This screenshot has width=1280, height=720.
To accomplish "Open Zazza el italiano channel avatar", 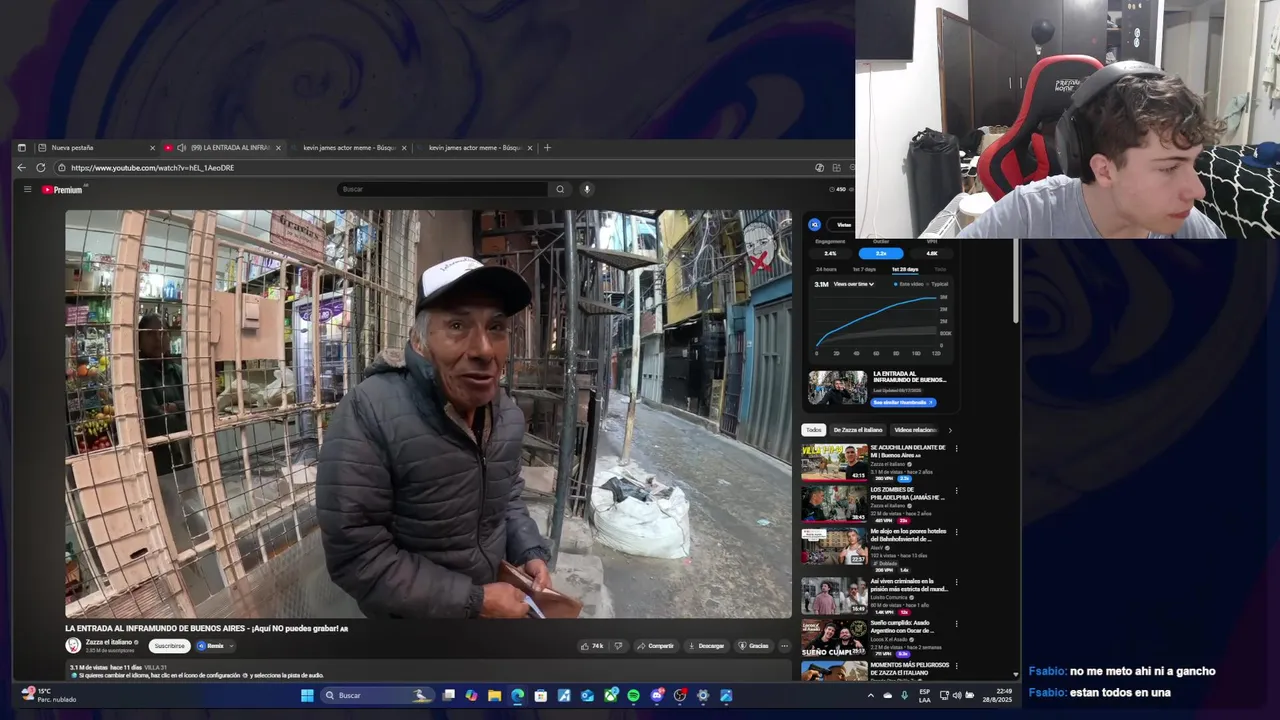I will click(73, 646).
